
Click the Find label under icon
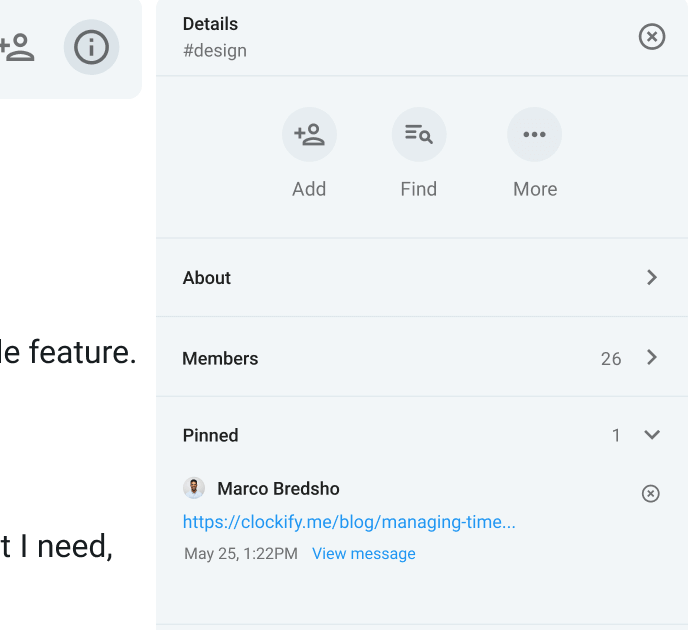pyautogui.click(x=418, y=189)
